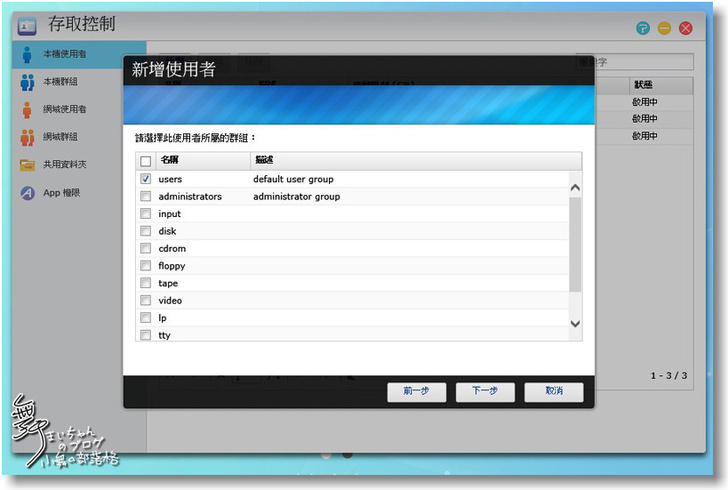Viewport: 728px width, 490px height.
Task: Click the scroll up arrow of group list
Action: tap(575, 188)
